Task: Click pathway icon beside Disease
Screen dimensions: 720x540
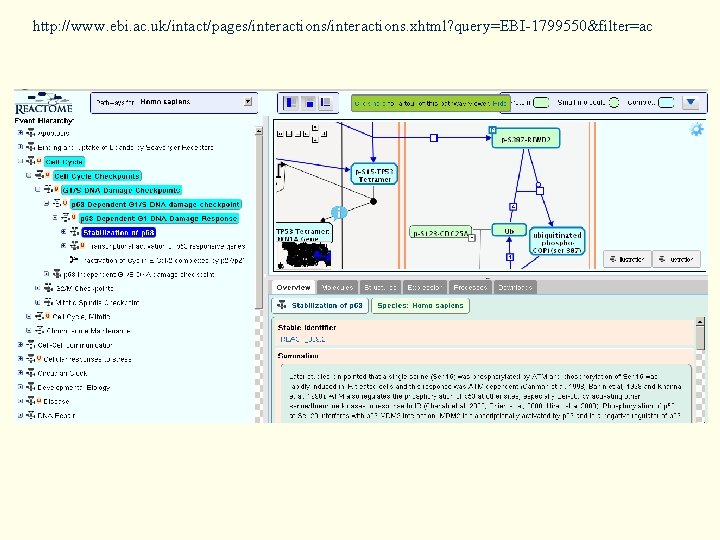Action: click(30, 401)
